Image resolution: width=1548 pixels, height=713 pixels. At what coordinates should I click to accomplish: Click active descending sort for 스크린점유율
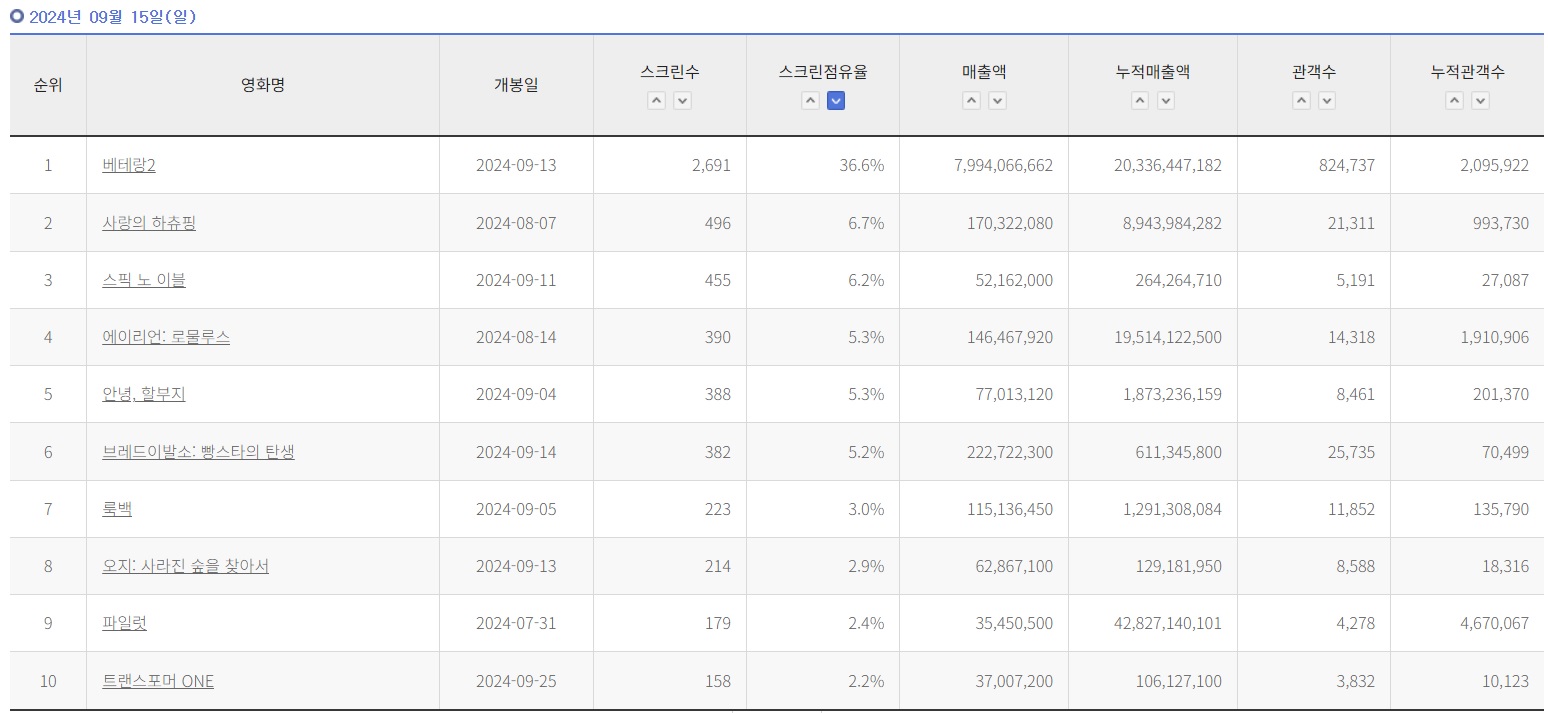click(x=836, y=100)
